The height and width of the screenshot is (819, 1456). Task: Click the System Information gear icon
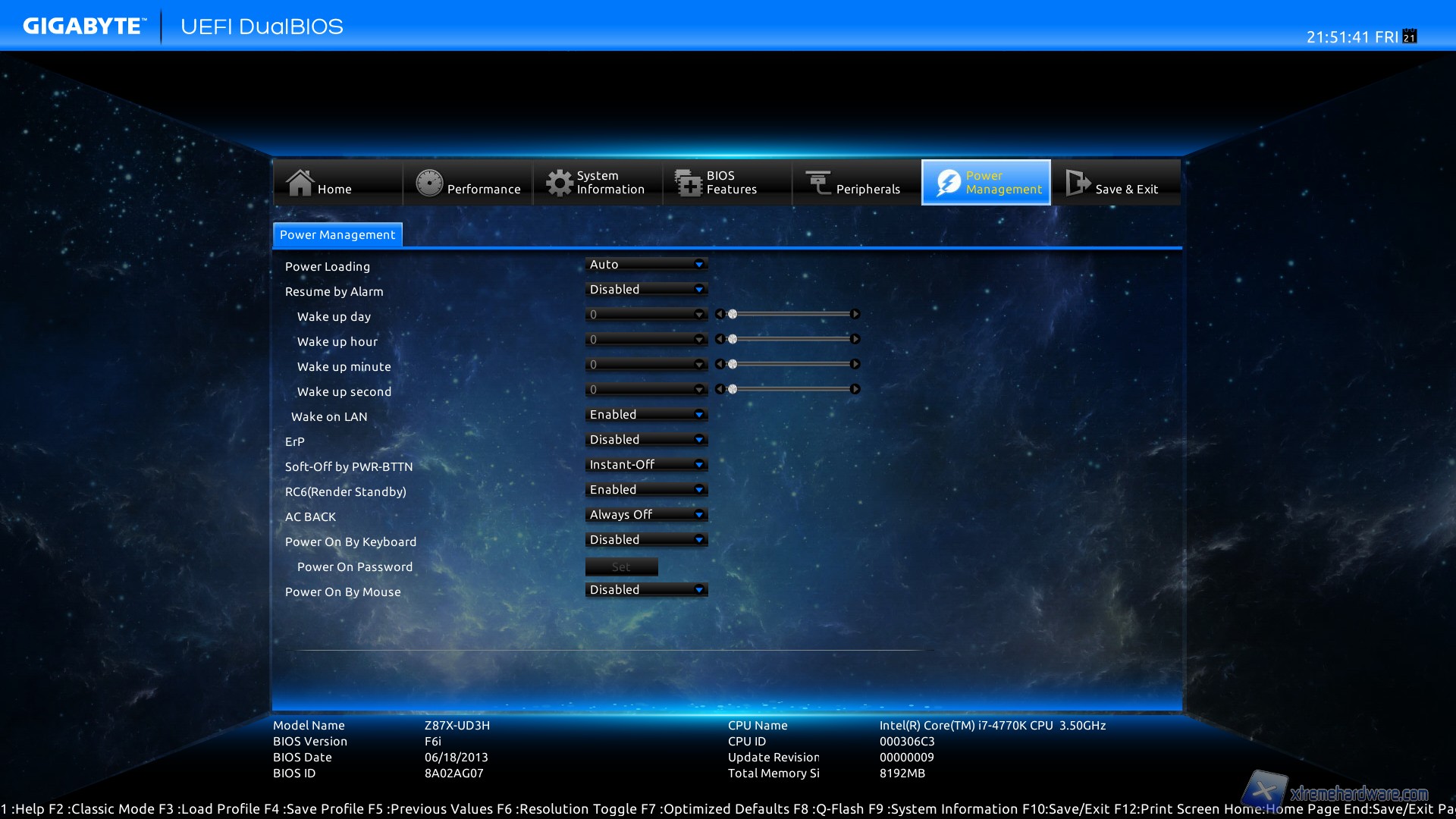[x=560, y=183]
